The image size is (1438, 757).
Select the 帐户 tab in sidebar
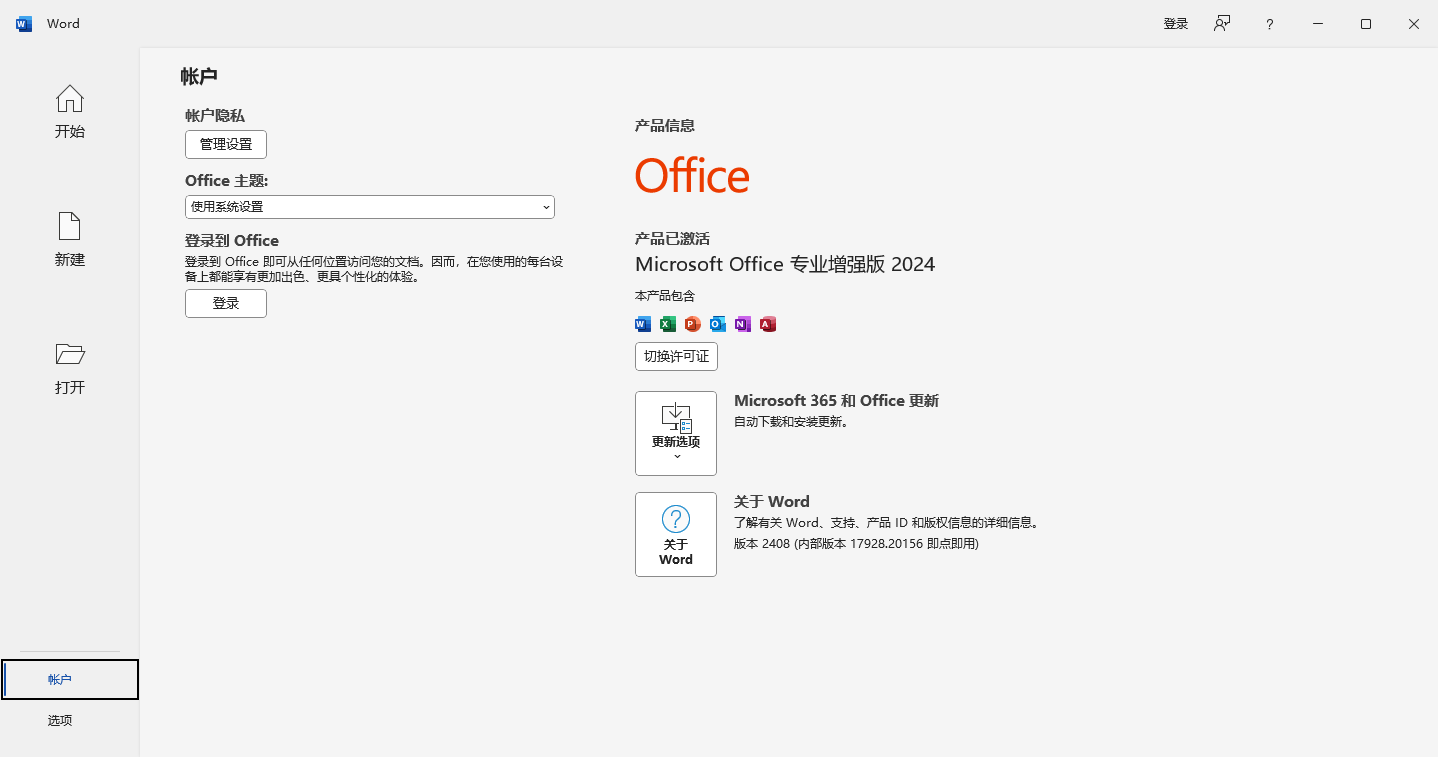click(x=70, y=680)
